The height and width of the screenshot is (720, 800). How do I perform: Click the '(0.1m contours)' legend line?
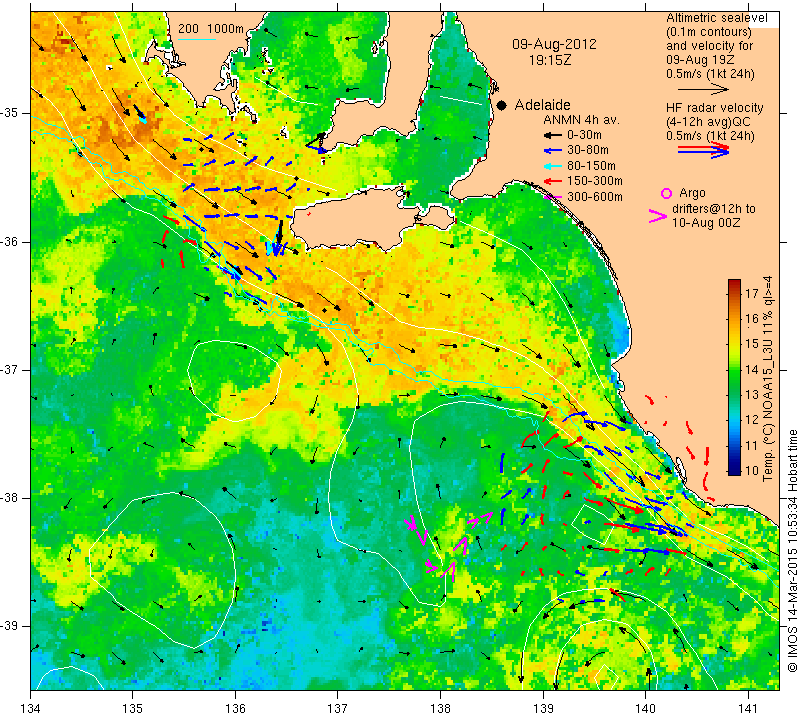pyautogui.click(x=709, y=32)
